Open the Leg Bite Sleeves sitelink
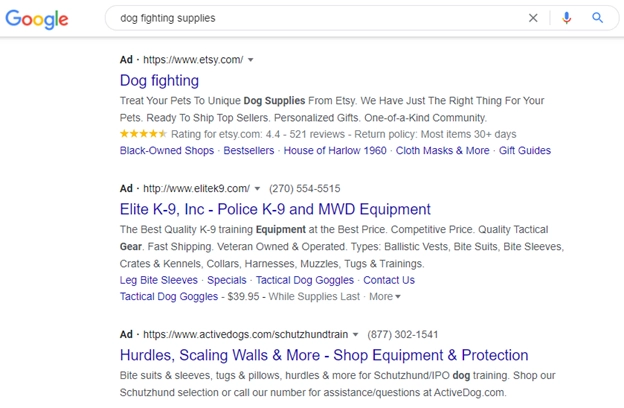This screenshot has width=624, height=408. coord(159,280)
